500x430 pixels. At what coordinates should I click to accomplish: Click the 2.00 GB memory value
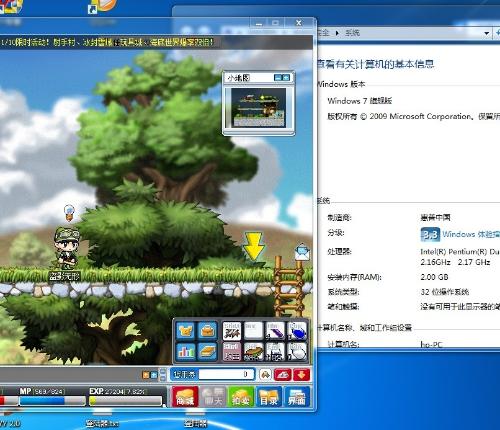coord(434,277)
